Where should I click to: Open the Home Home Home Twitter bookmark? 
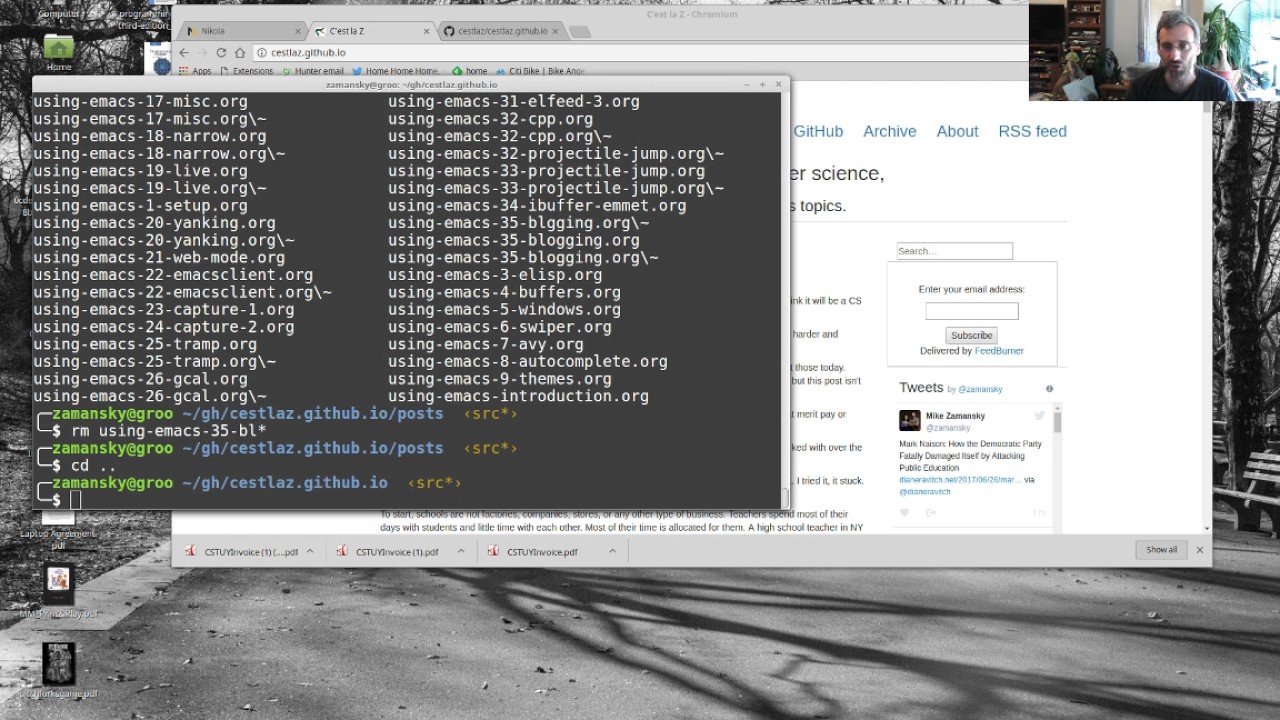395,71
